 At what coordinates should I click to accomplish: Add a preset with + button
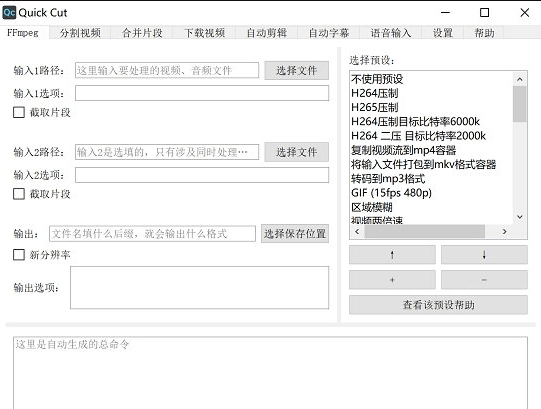[x=392, y=280]
